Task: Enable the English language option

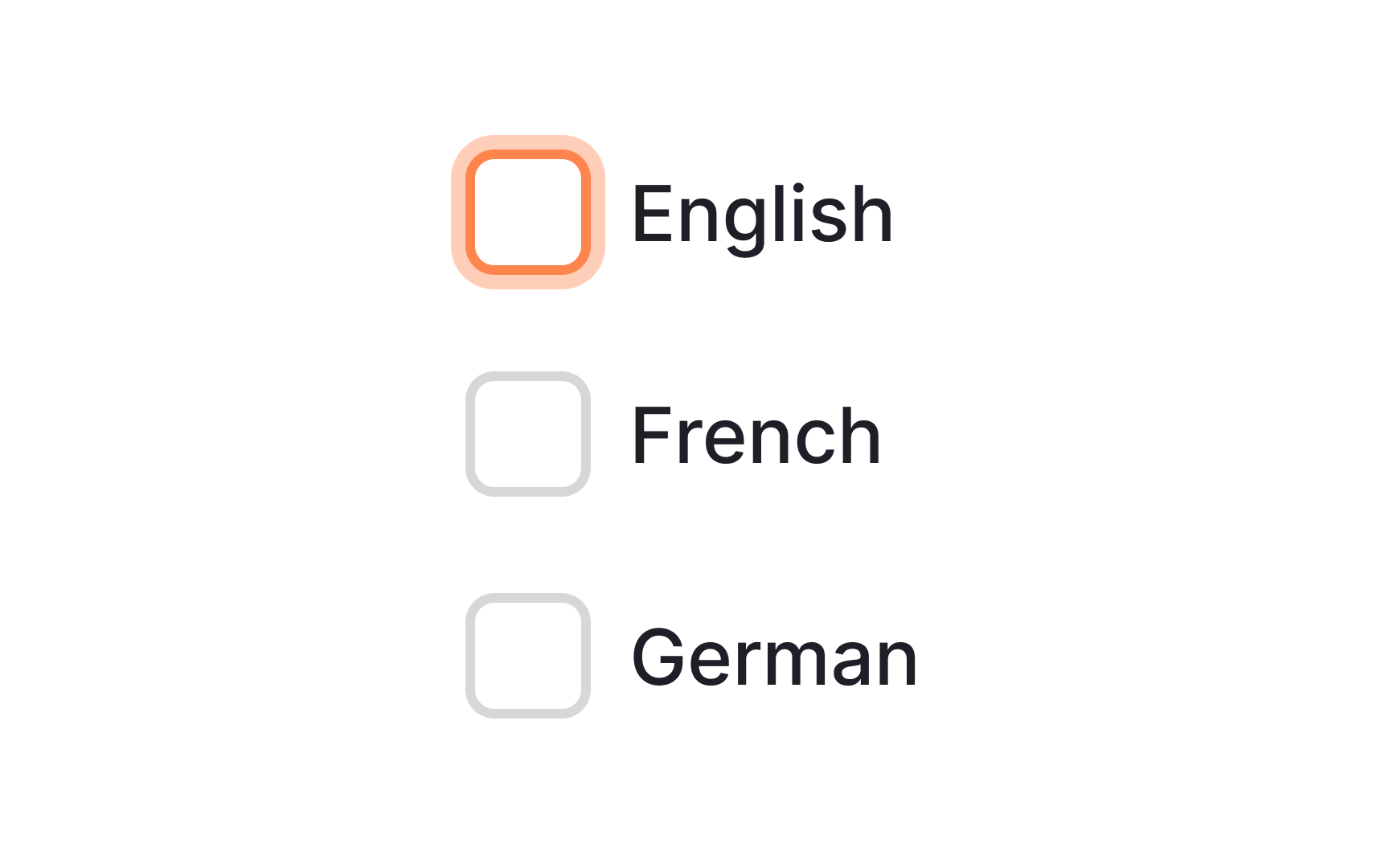Action: tap(528, 212)
